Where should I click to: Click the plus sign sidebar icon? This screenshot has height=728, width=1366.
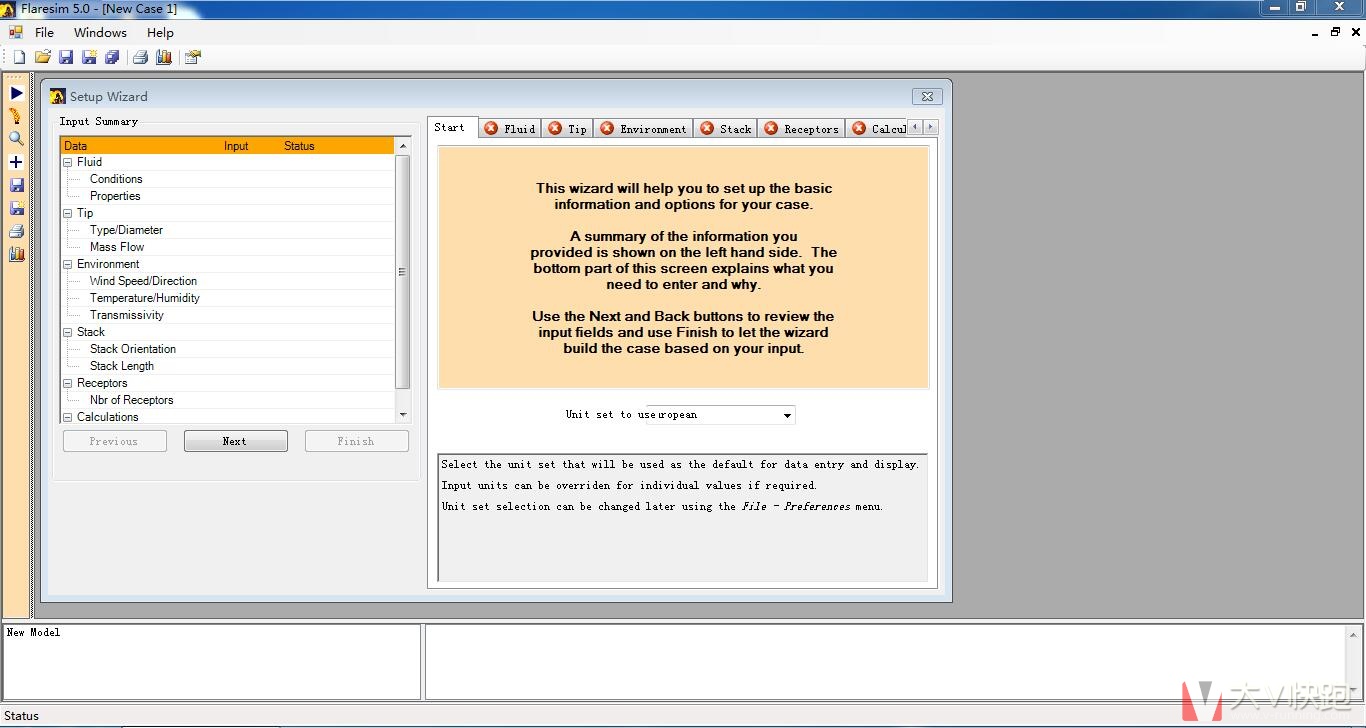point(16,162)
